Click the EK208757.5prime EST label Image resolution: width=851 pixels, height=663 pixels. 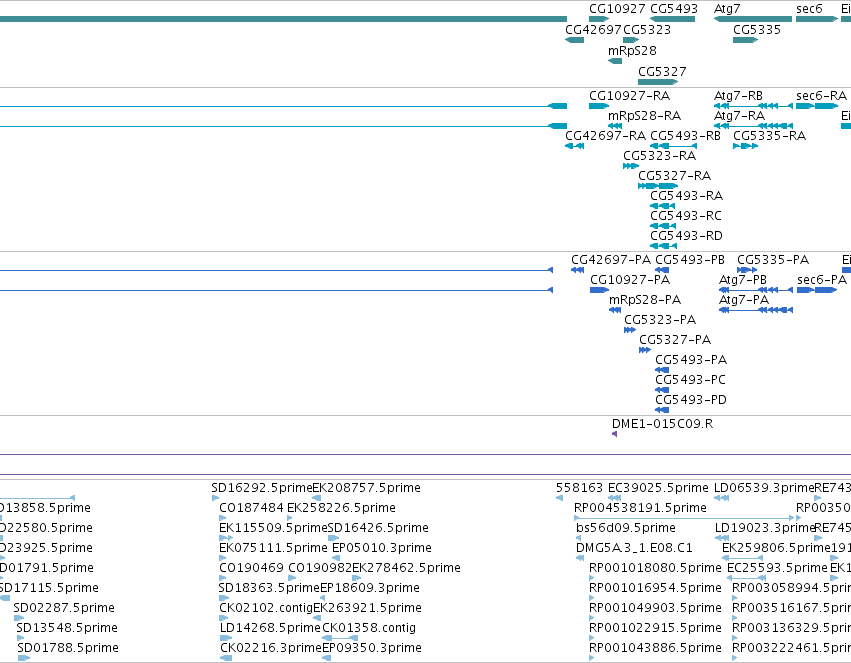[366, 489]
